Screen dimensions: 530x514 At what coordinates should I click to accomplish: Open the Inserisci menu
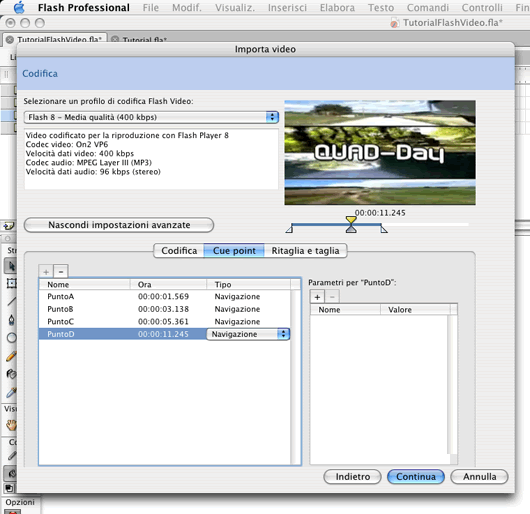click(287, 7)
